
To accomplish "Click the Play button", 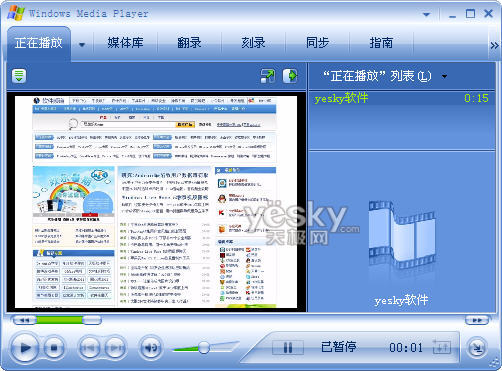I will 24,348.
